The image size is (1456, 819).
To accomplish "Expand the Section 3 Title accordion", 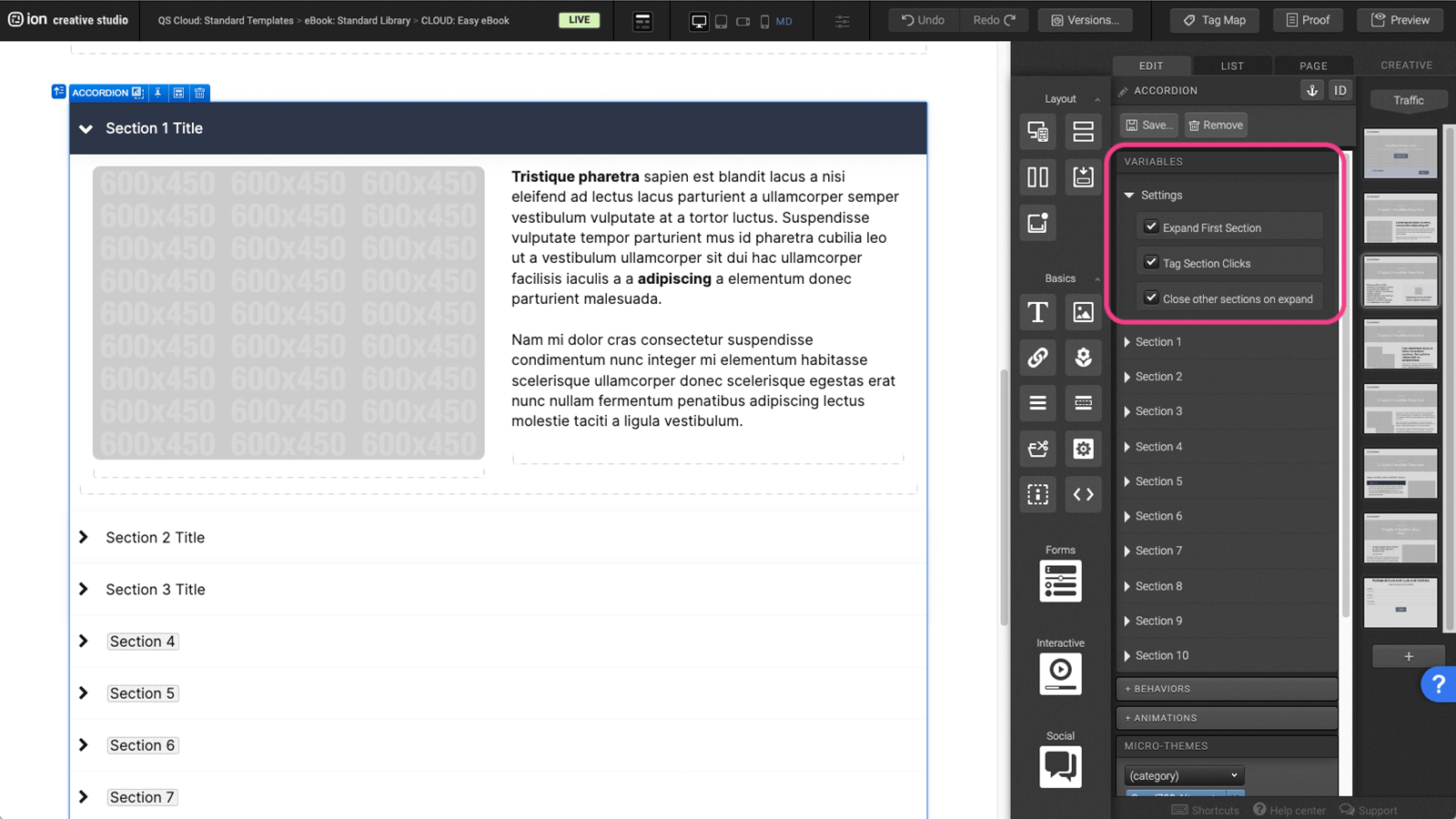I will (x=499, y=590).
